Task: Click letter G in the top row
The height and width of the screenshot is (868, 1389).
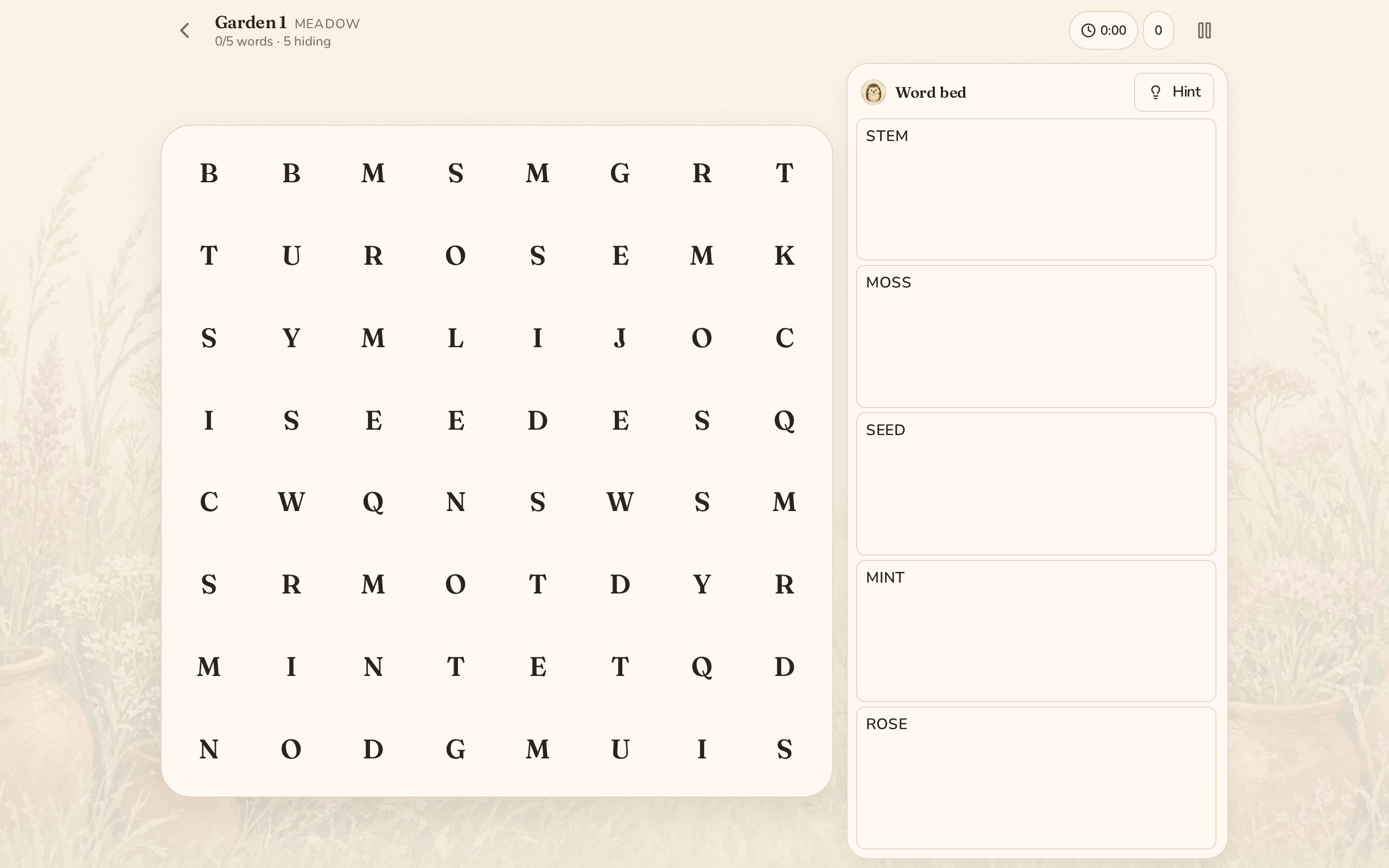Action: tap(620, 174)
